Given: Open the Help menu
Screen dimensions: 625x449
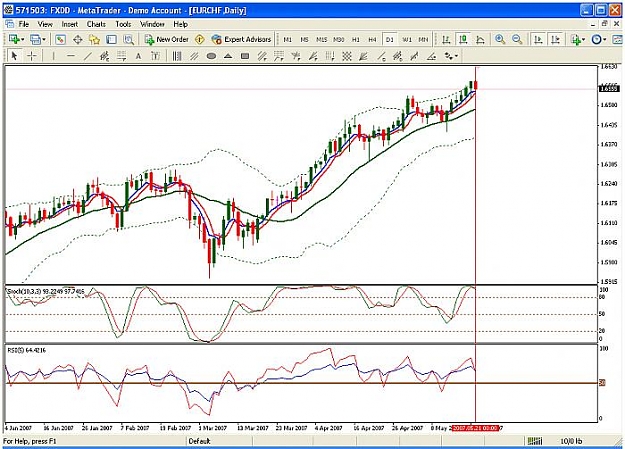Looking at the screenshot, I should (180, 24).
